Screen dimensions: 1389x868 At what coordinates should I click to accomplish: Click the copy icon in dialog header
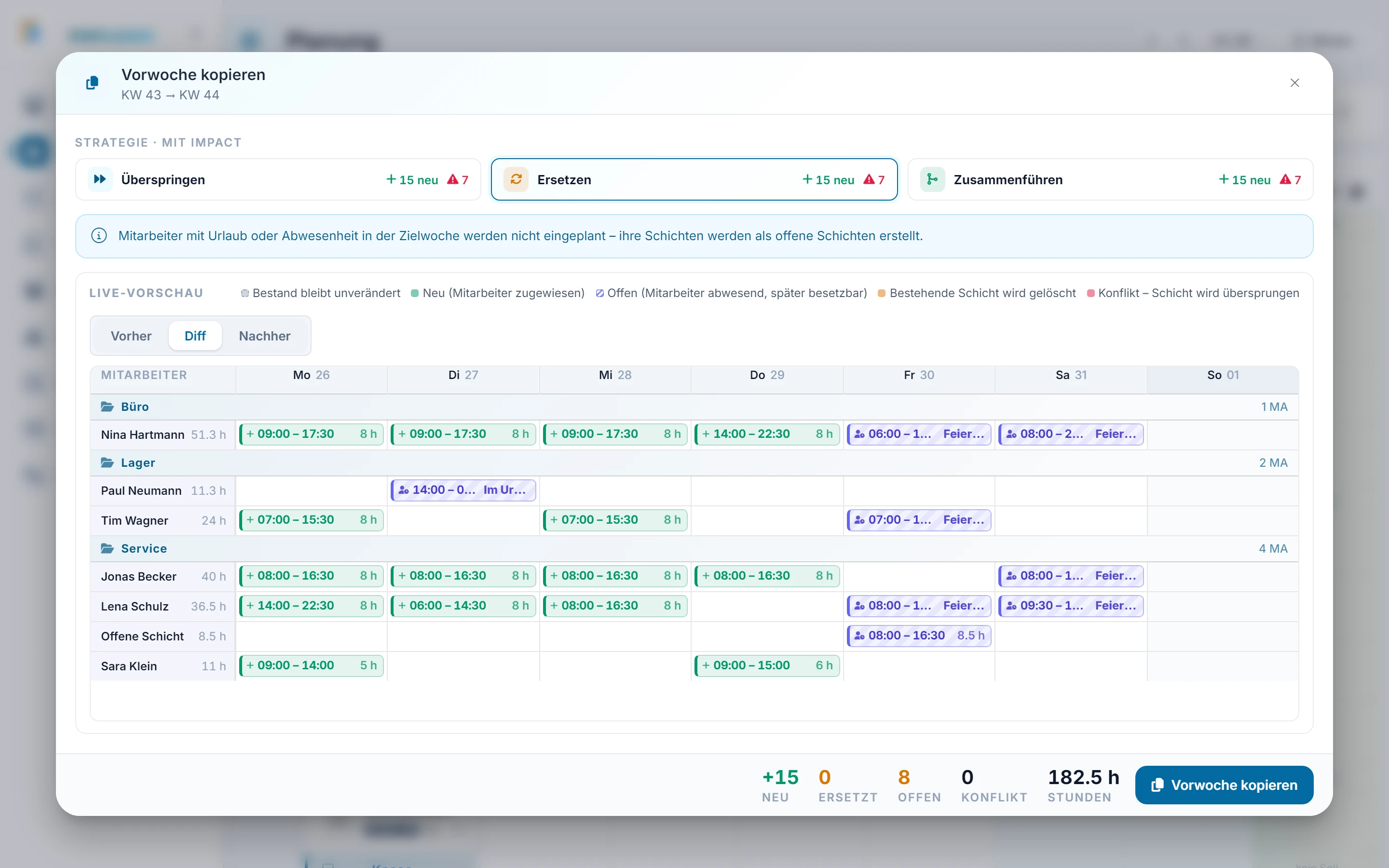coord(92,83)
